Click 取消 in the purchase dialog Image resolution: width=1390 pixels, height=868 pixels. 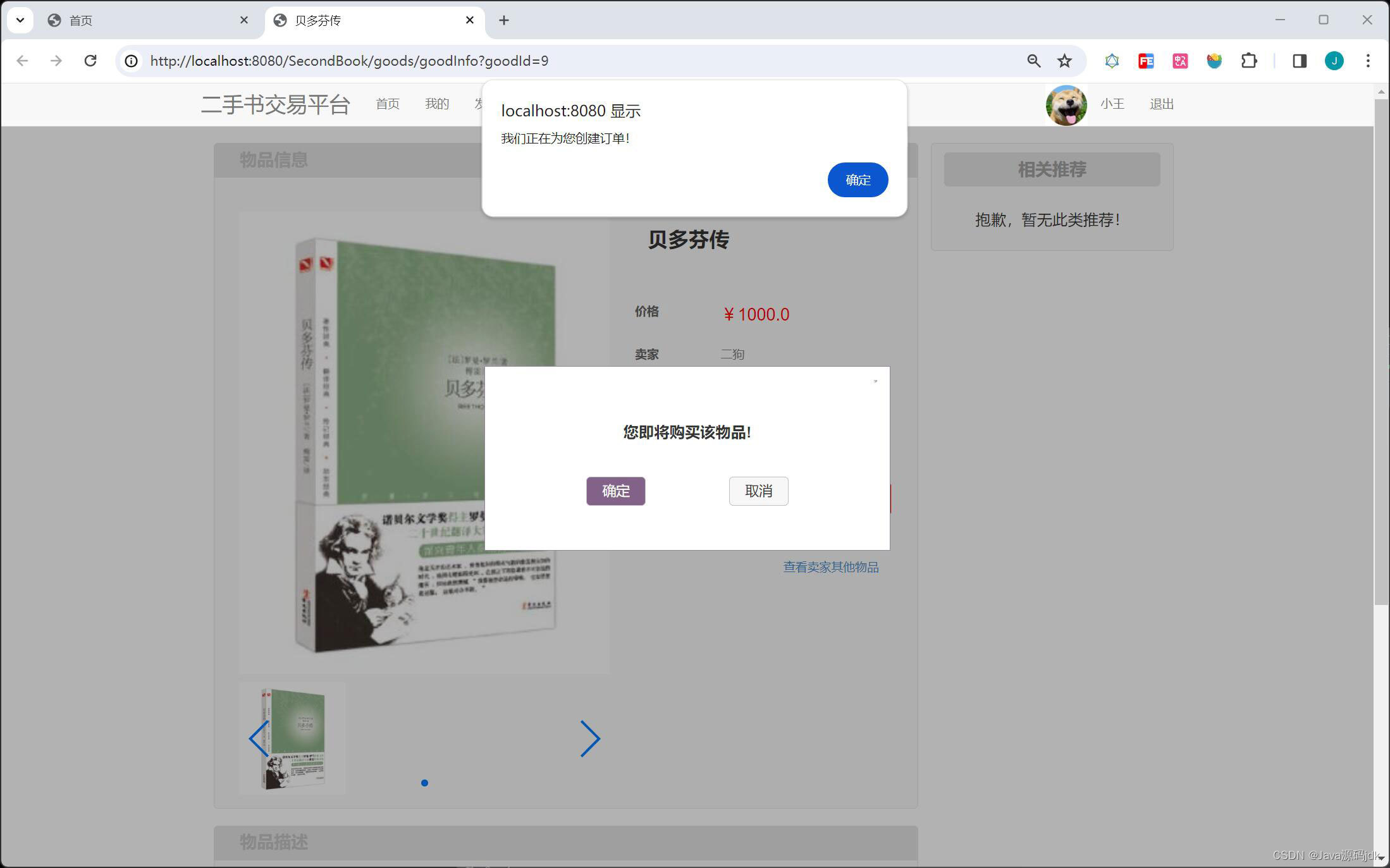758,491
